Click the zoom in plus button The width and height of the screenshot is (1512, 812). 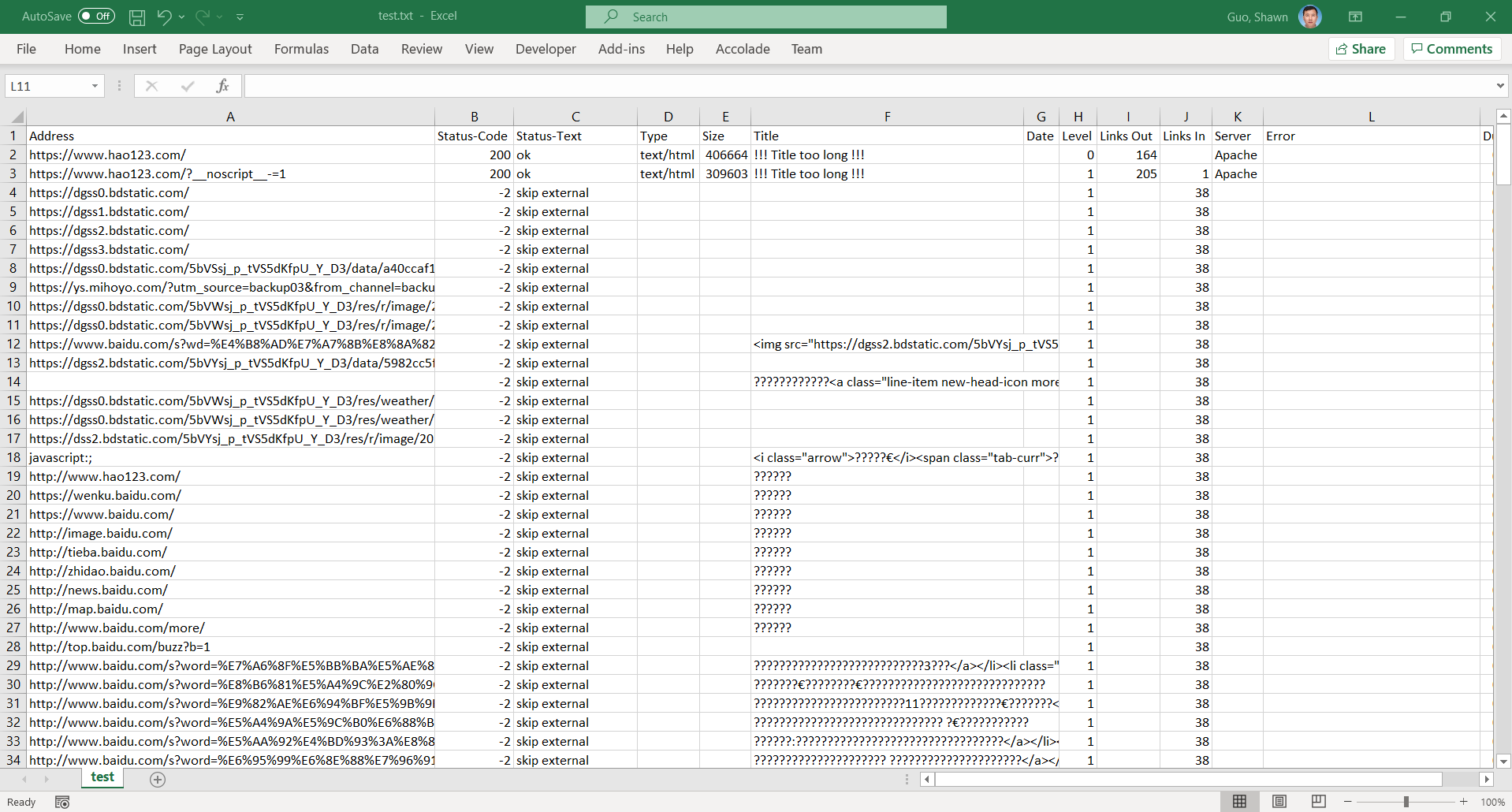click(1464, 802)
